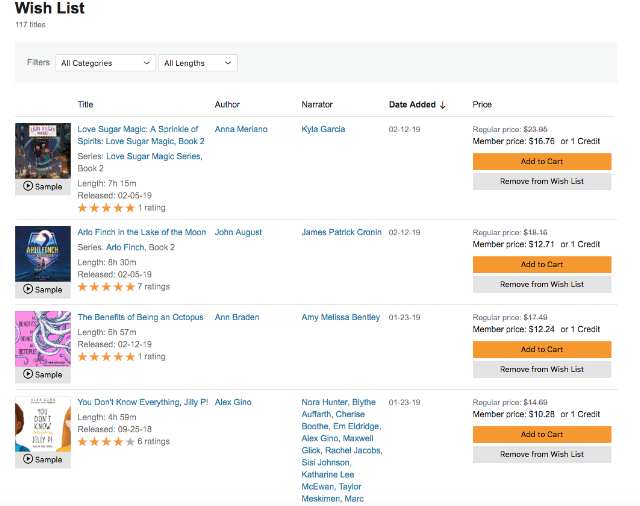Add The Benefits of Being an Octopus to cart
This screenshot has height=506, width=640.
click(541, 349)
